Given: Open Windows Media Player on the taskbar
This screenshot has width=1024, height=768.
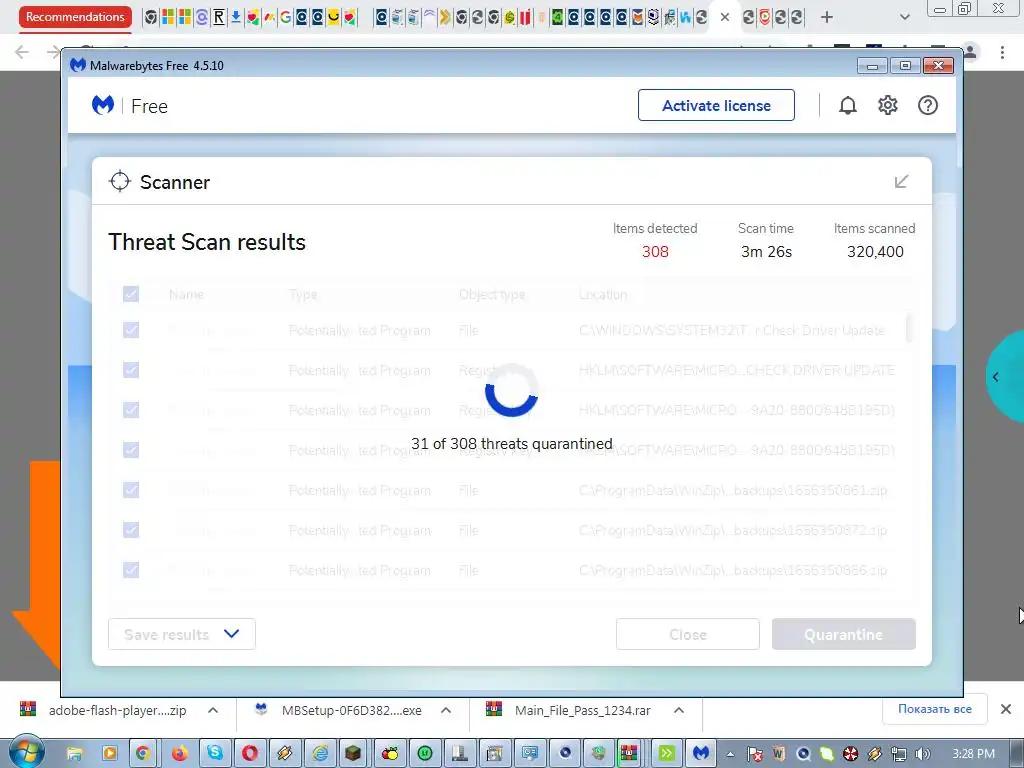Looking at the screenshot, I should (x=110, y=754).
